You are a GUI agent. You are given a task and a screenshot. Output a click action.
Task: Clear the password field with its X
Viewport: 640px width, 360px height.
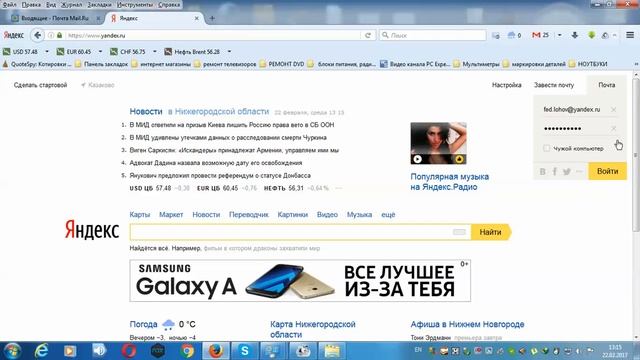click(x=613, y=129)
